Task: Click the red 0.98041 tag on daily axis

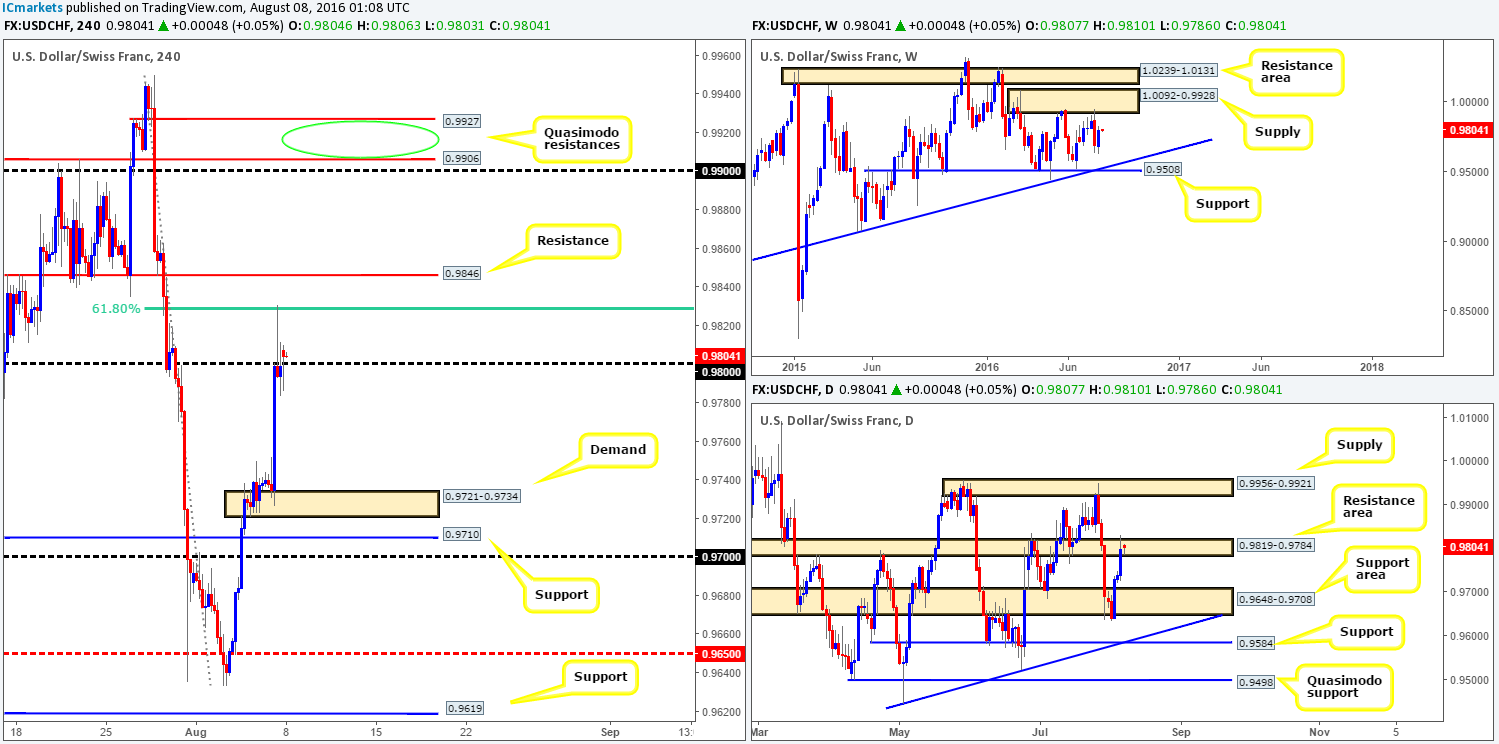Action: pos(1468,547)
